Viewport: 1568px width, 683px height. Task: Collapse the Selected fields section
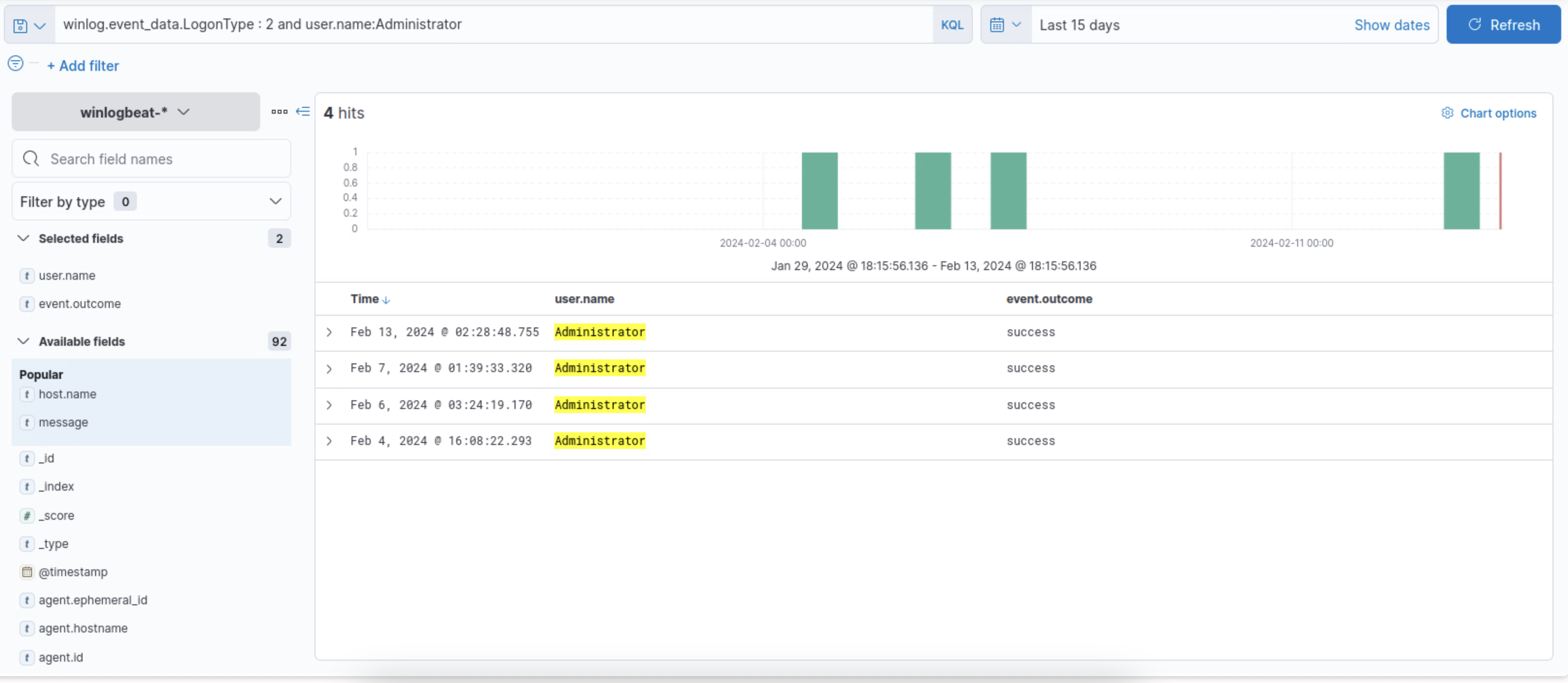click(23, 238)
